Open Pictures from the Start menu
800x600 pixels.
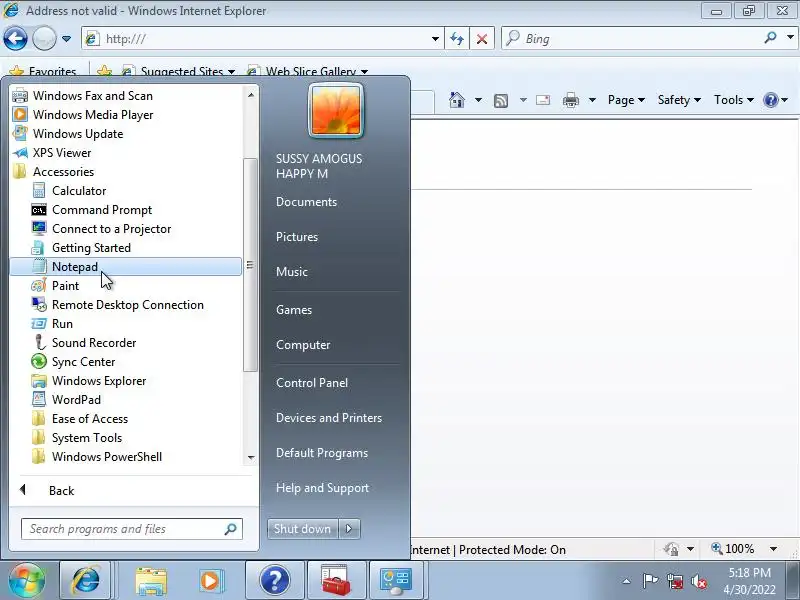tap(297, 237)
